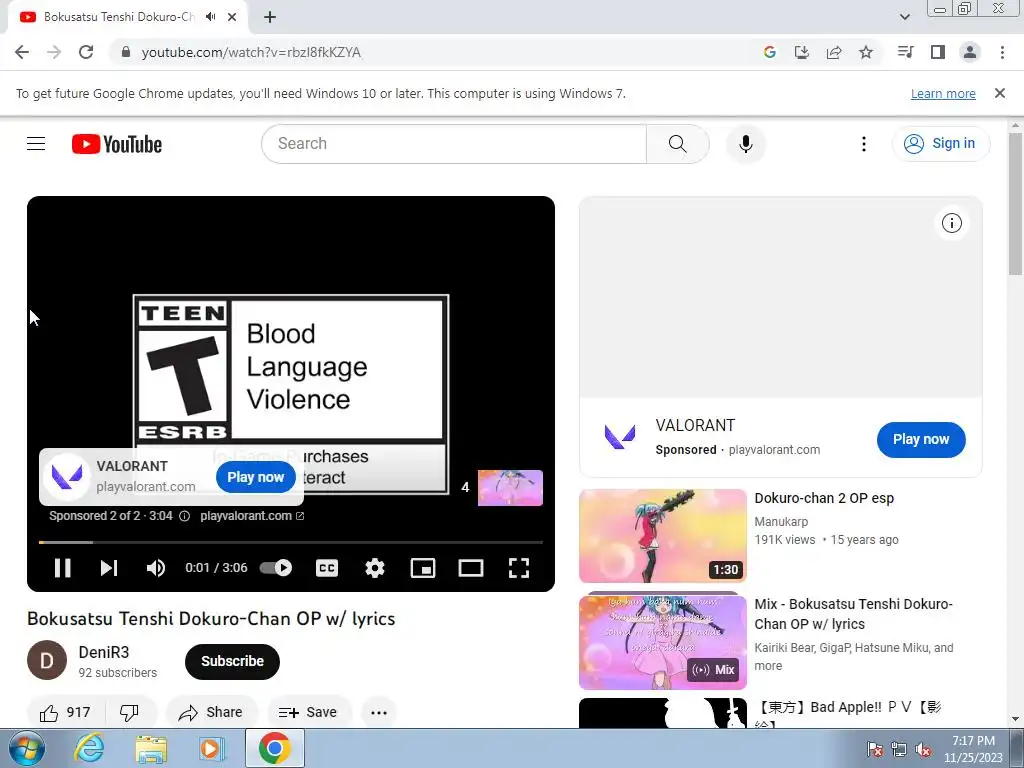This screenshot has width=1024, height=768.
Task: Open Windows Media Player from taskbar
Action: (x=210, y=748)
